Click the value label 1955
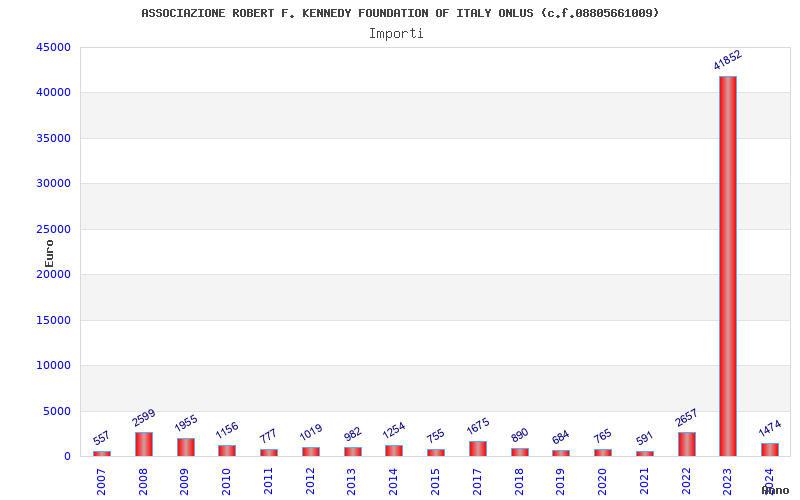 186,423
